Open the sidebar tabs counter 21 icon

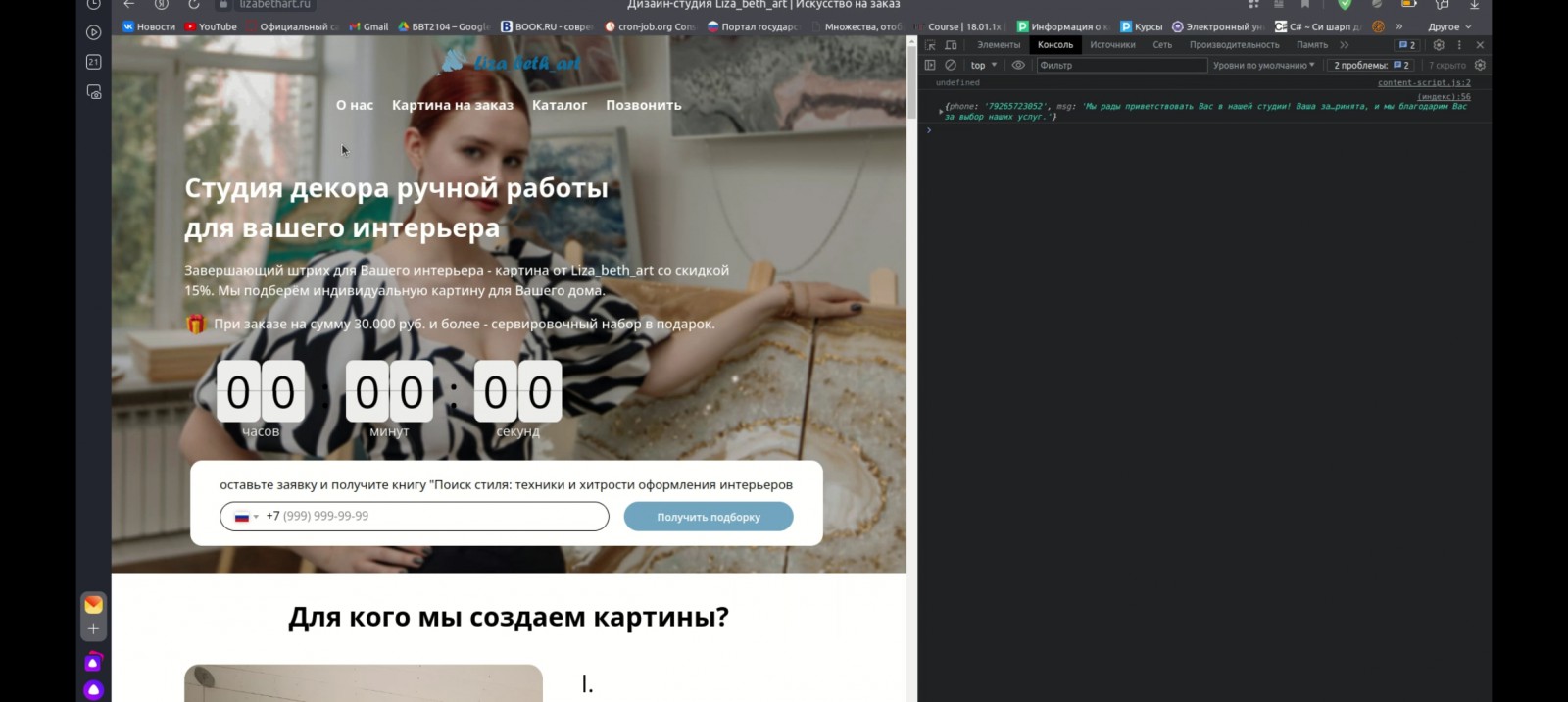[94, 62]
